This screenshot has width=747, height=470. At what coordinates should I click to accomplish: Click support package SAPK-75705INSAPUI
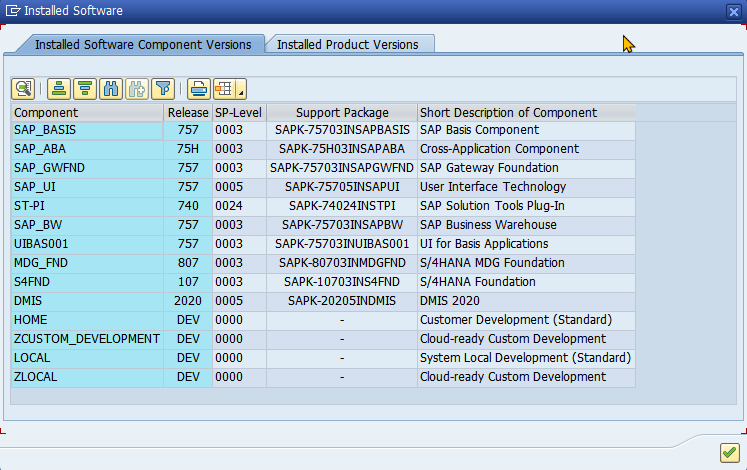(342, 188)
